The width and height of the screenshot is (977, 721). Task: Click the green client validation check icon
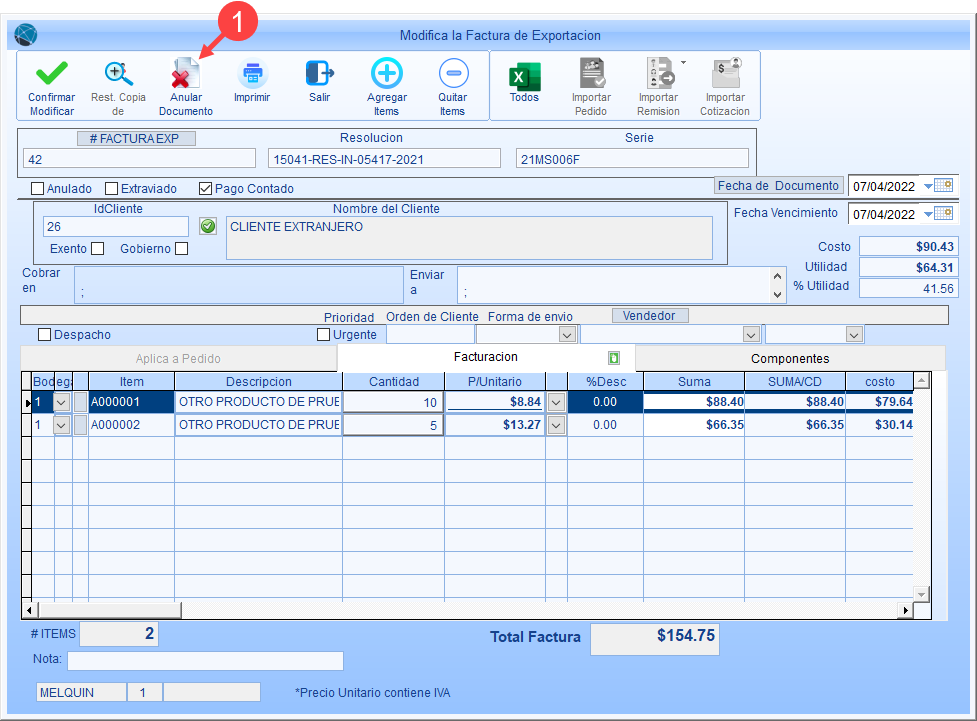[x=208, y=226]
